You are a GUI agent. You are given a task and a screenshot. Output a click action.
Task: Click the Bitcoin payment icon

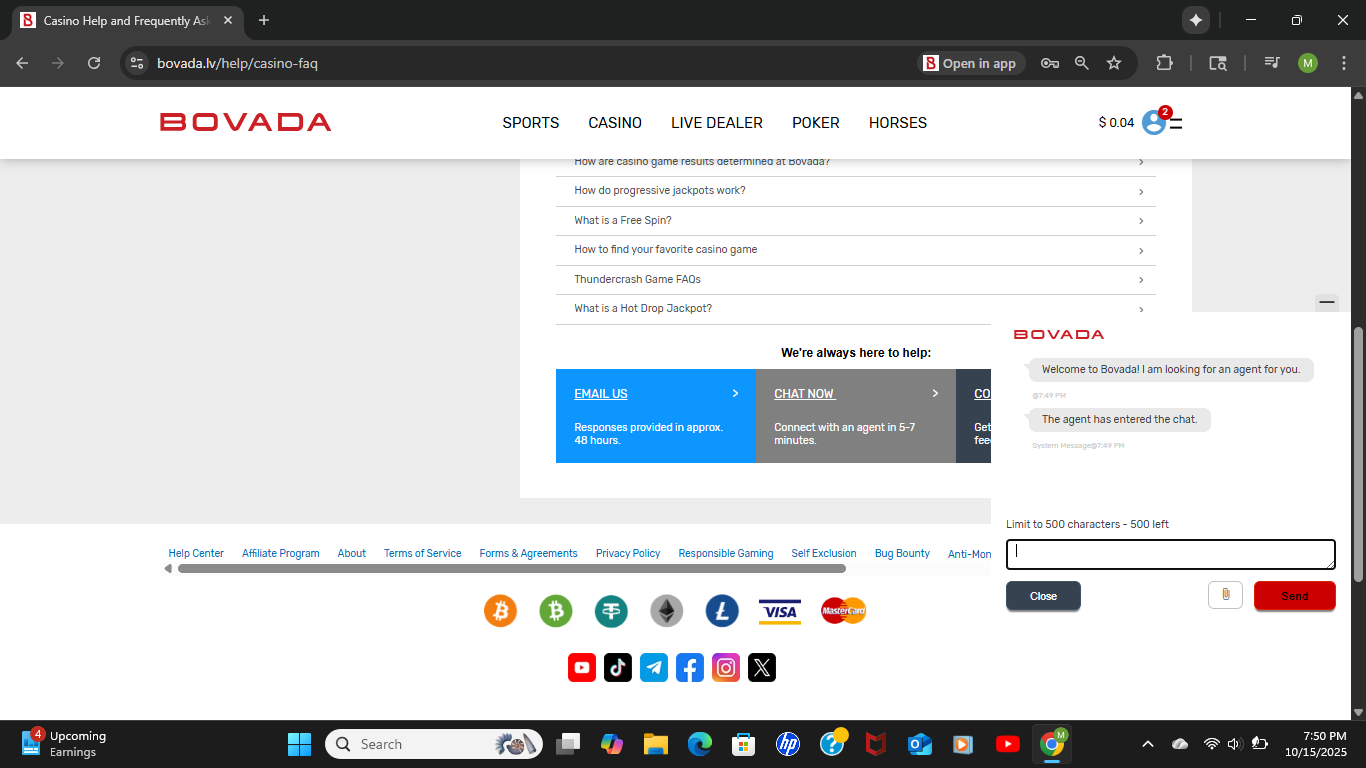(500, 611)
